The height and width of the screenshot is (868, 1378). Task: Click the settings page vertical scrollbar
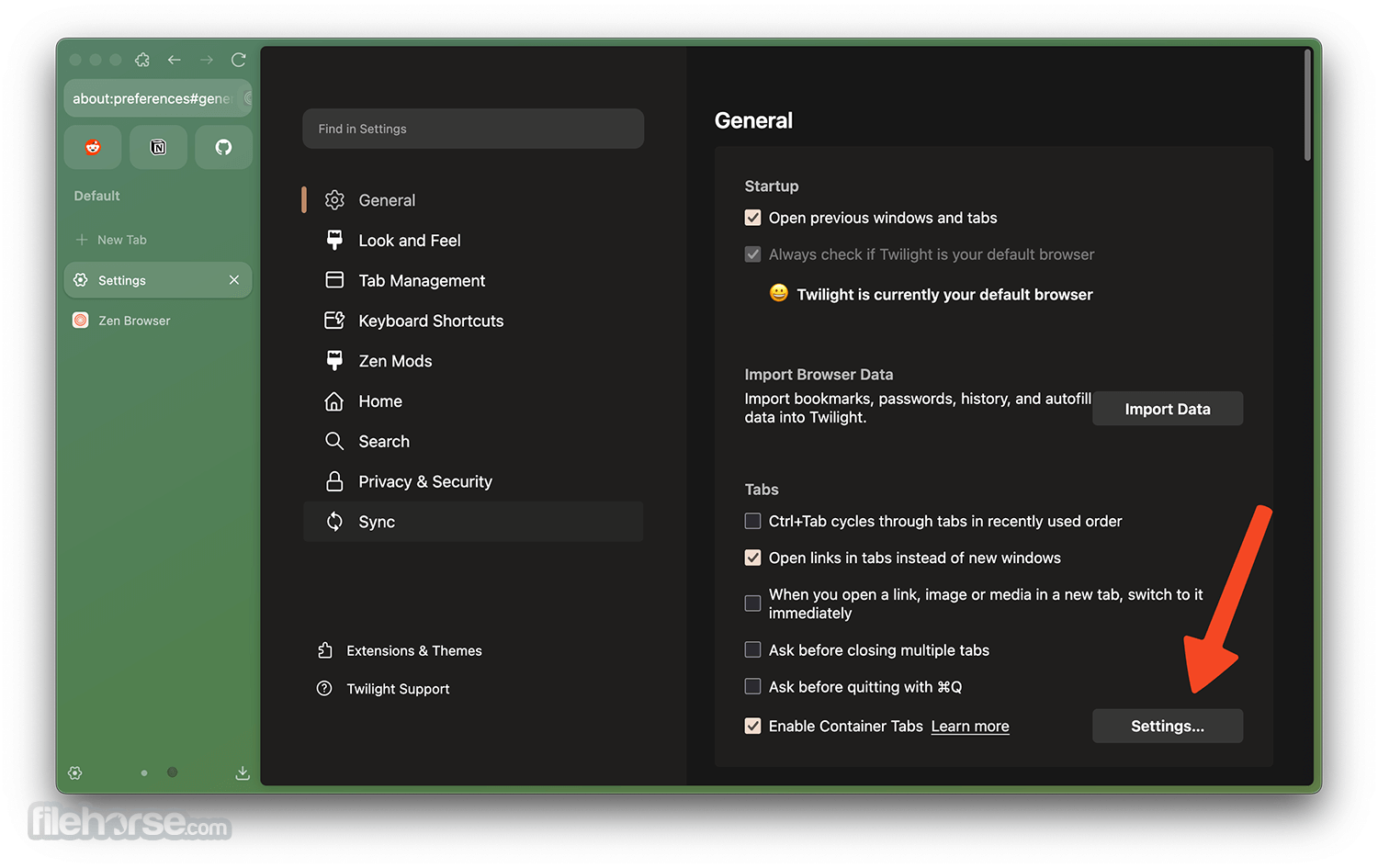coord(1307,106)
